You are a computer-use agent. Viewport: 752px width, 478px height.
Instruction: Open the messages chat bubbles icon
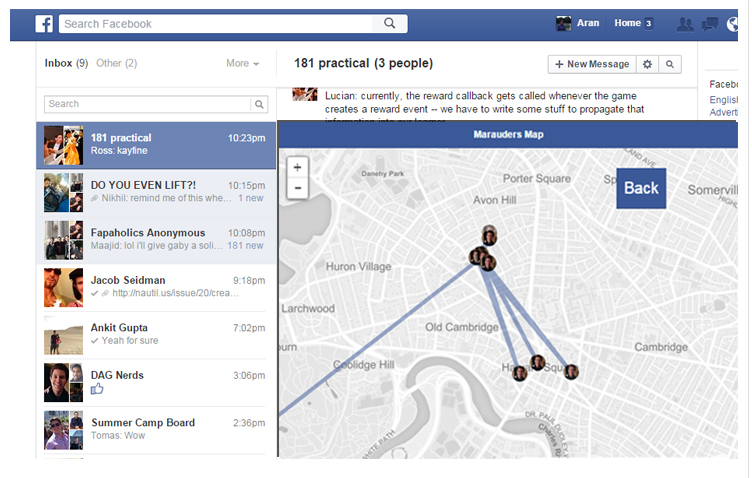[710, 24]
